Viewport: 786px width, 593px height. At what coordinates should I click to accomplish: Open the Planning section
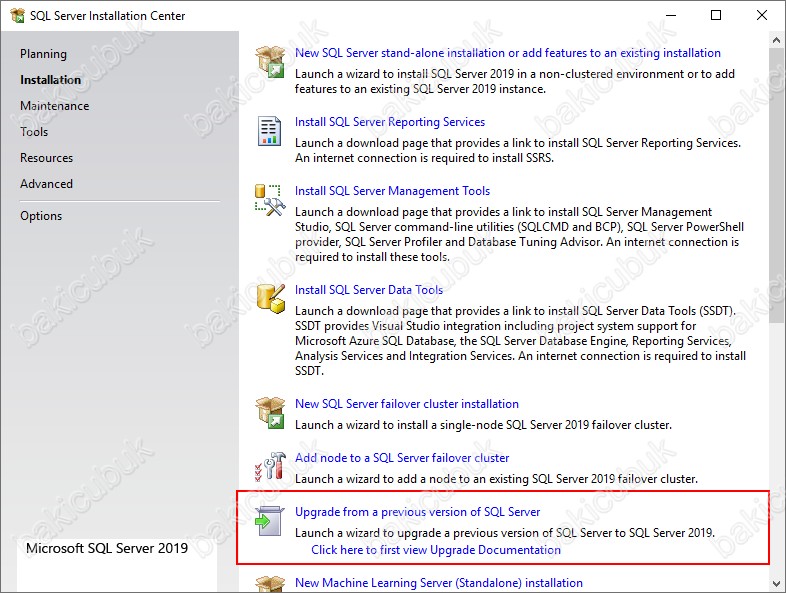coord(43,54)
